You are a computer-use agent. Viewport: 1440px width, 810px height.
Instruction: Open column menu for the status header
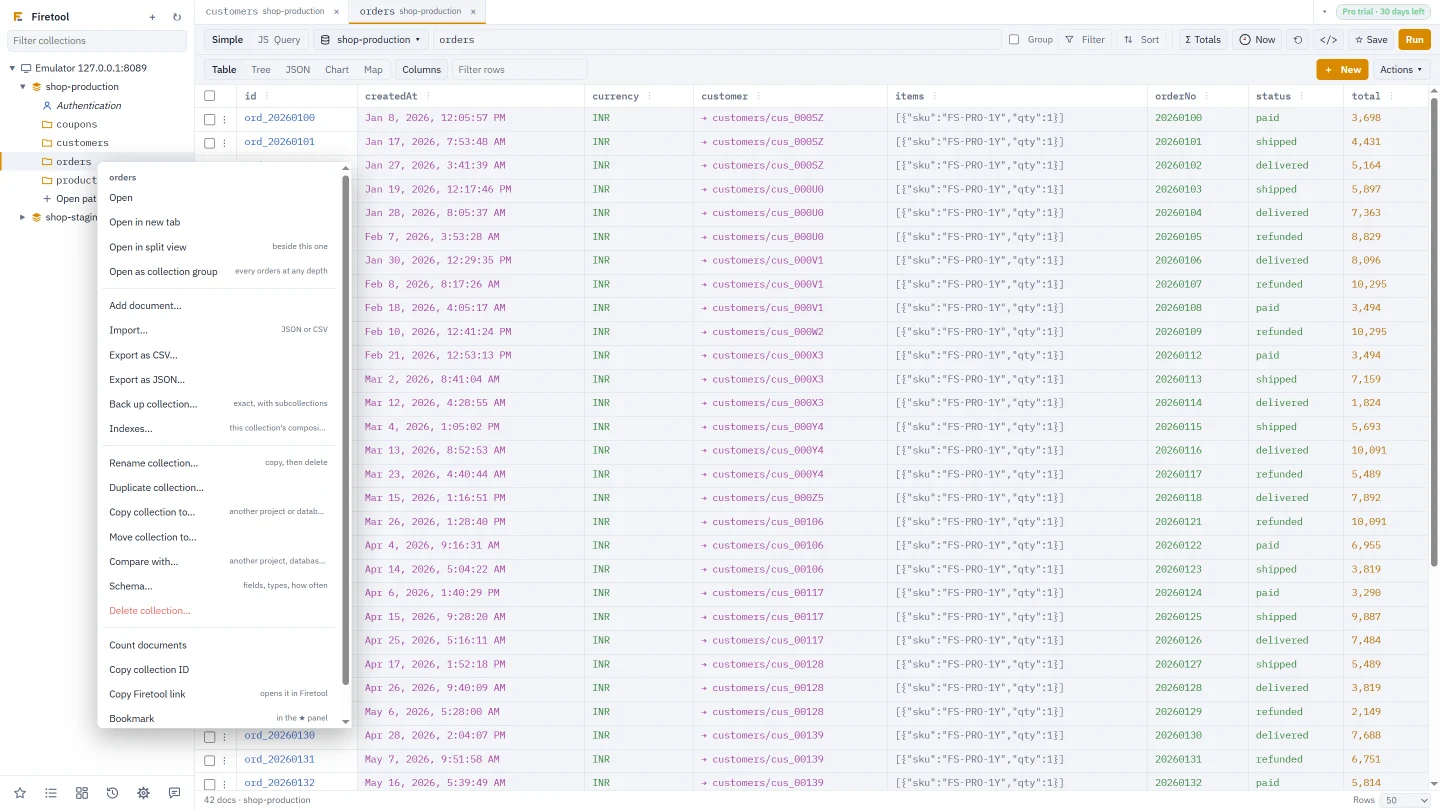coord(1302,97)
